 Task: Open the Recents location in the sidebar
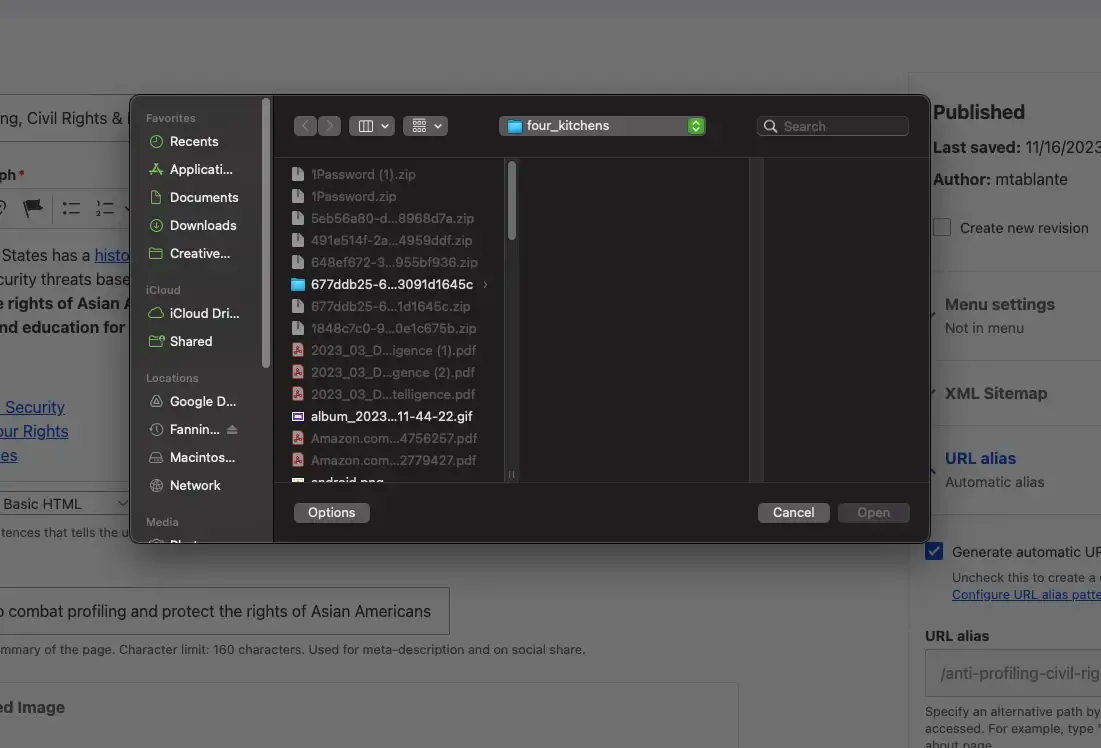(192, 141)
